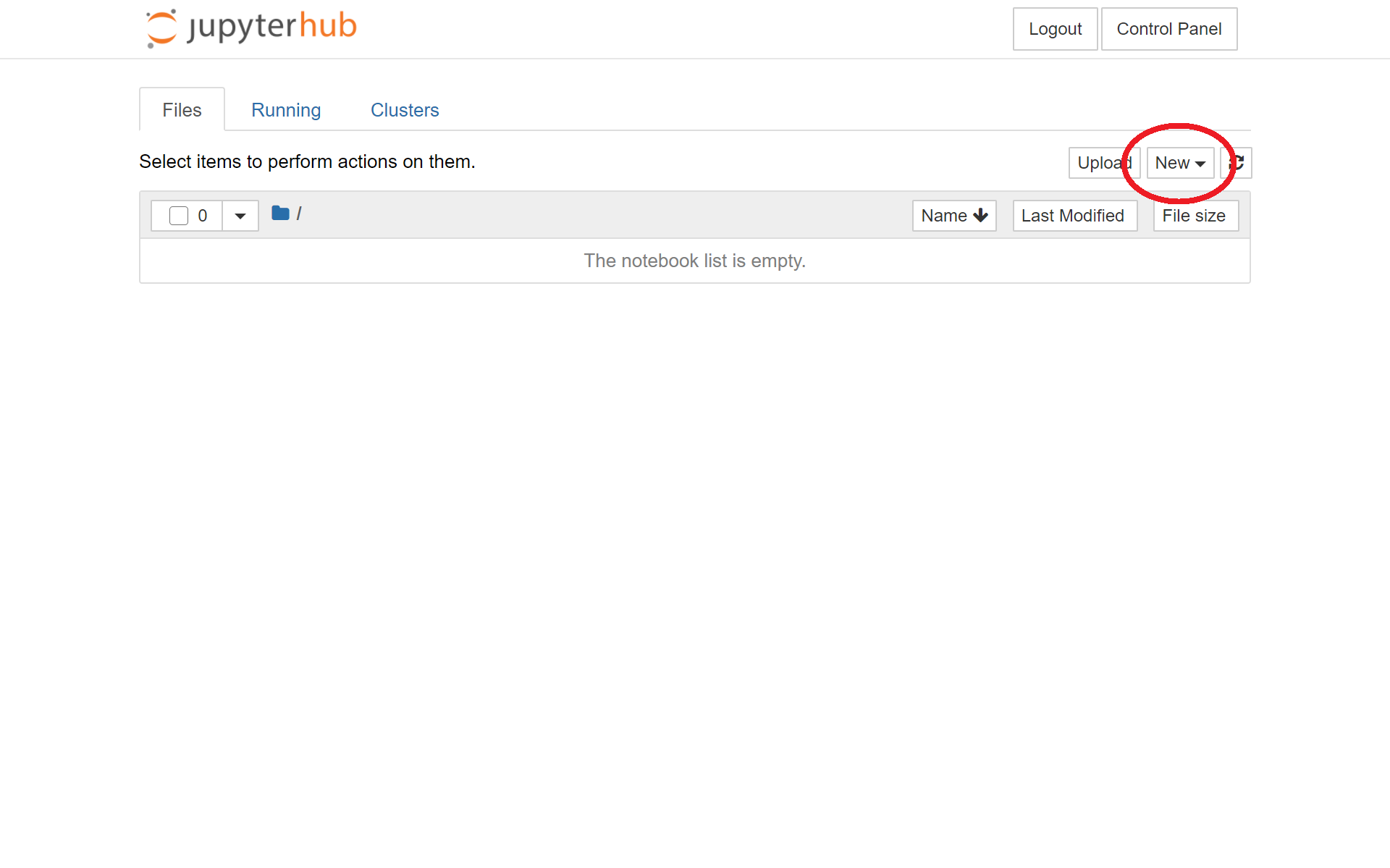This screenshot has width=1390, height=868.
Task: Switch to the Clusters tab
Action: [x=404, y=109]
